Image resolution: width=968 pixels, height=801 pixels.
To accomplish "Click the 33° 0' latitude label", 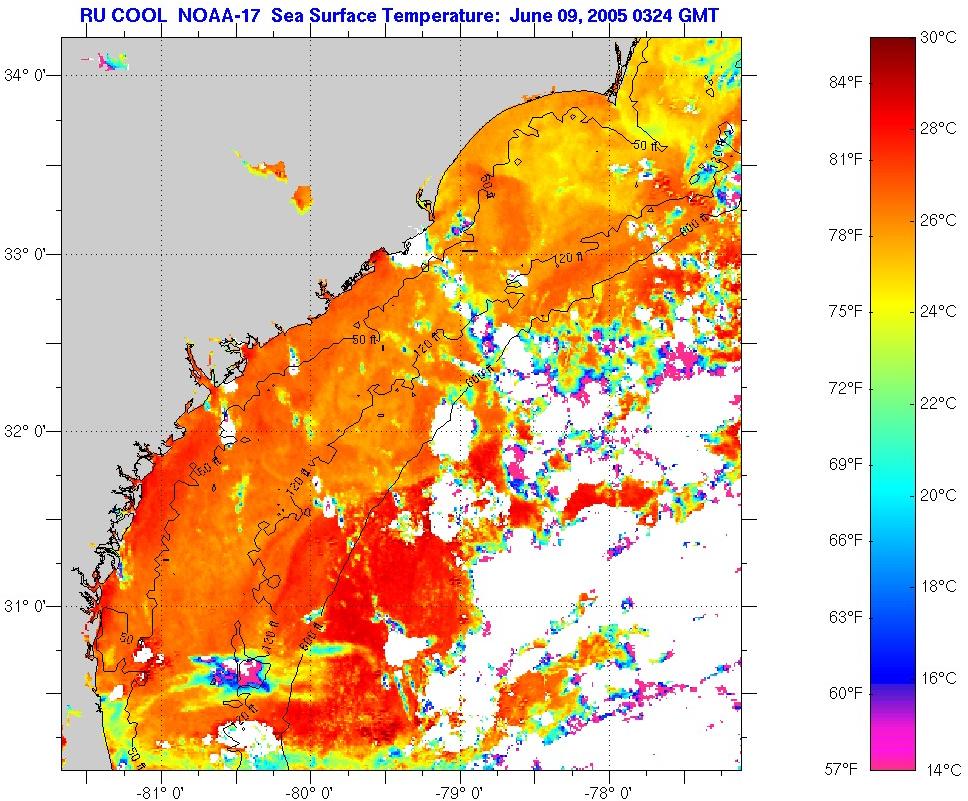I will [x=30, y=254].
